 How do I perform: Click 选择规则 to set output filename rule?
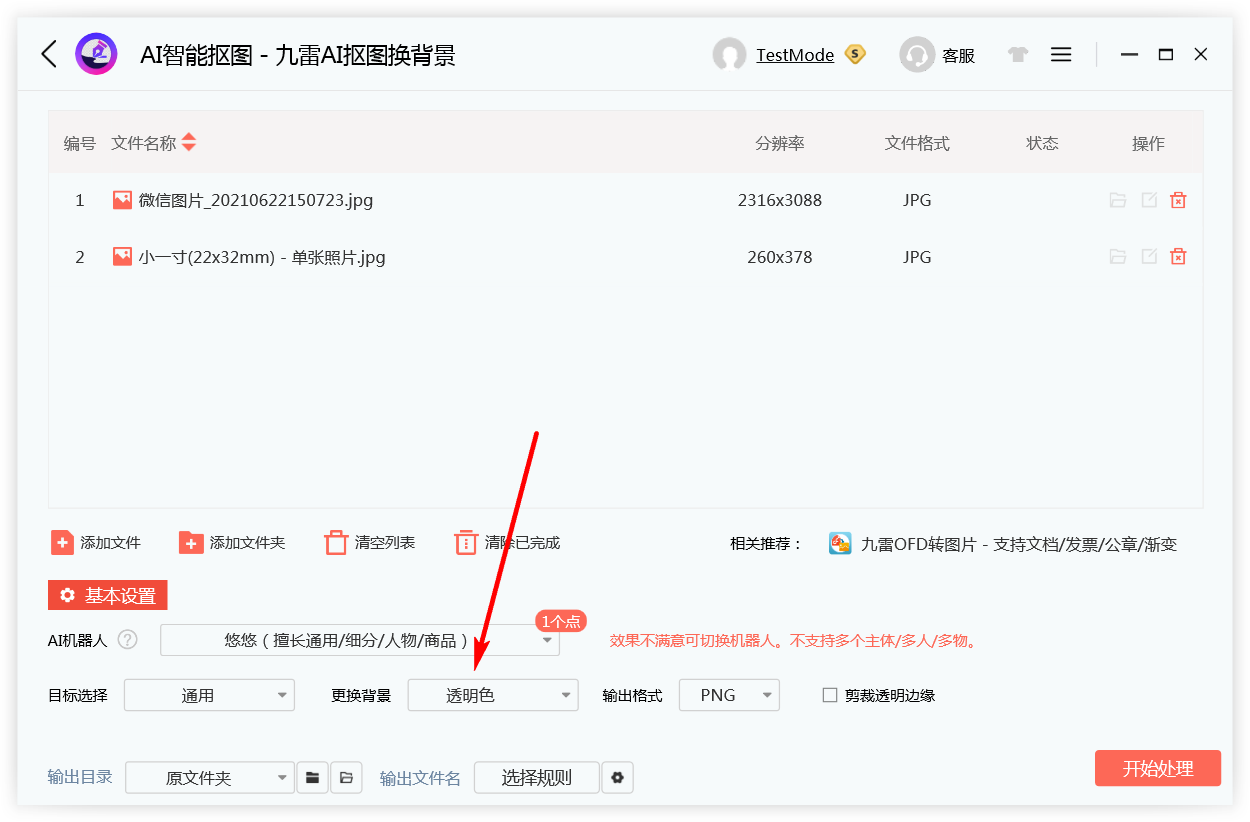[x=536, y=777]
